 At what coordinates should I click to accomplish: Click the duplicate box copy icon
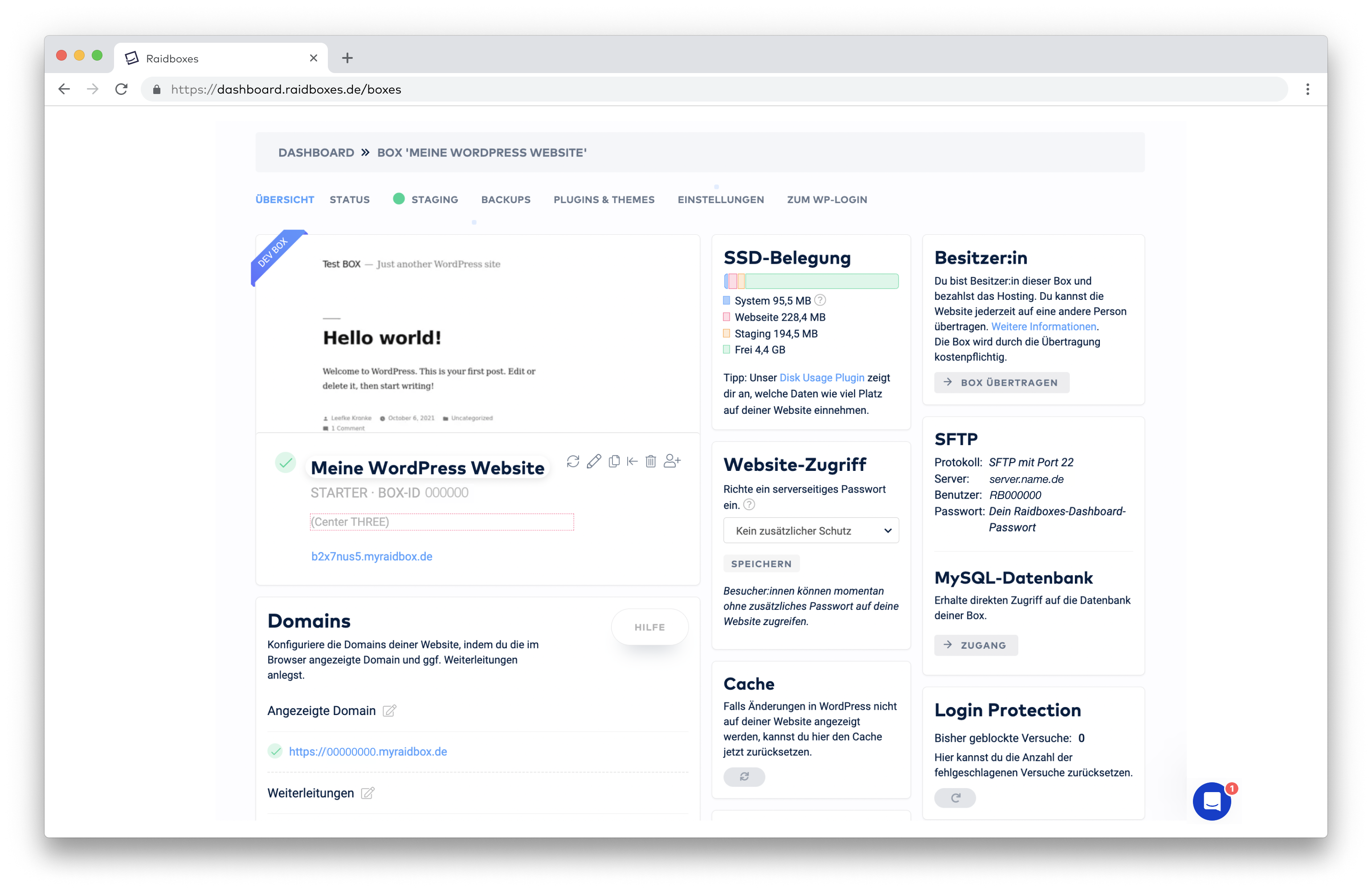pyautogui.click(x=614, y=462)
